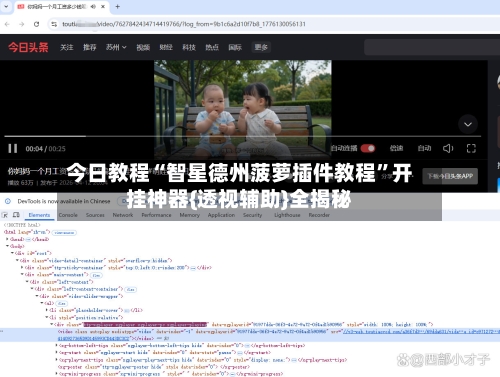The height and width of the screenshot is (377, 500).
Task: Collapse the div id="root" node
Action: (x=12, y=253)
